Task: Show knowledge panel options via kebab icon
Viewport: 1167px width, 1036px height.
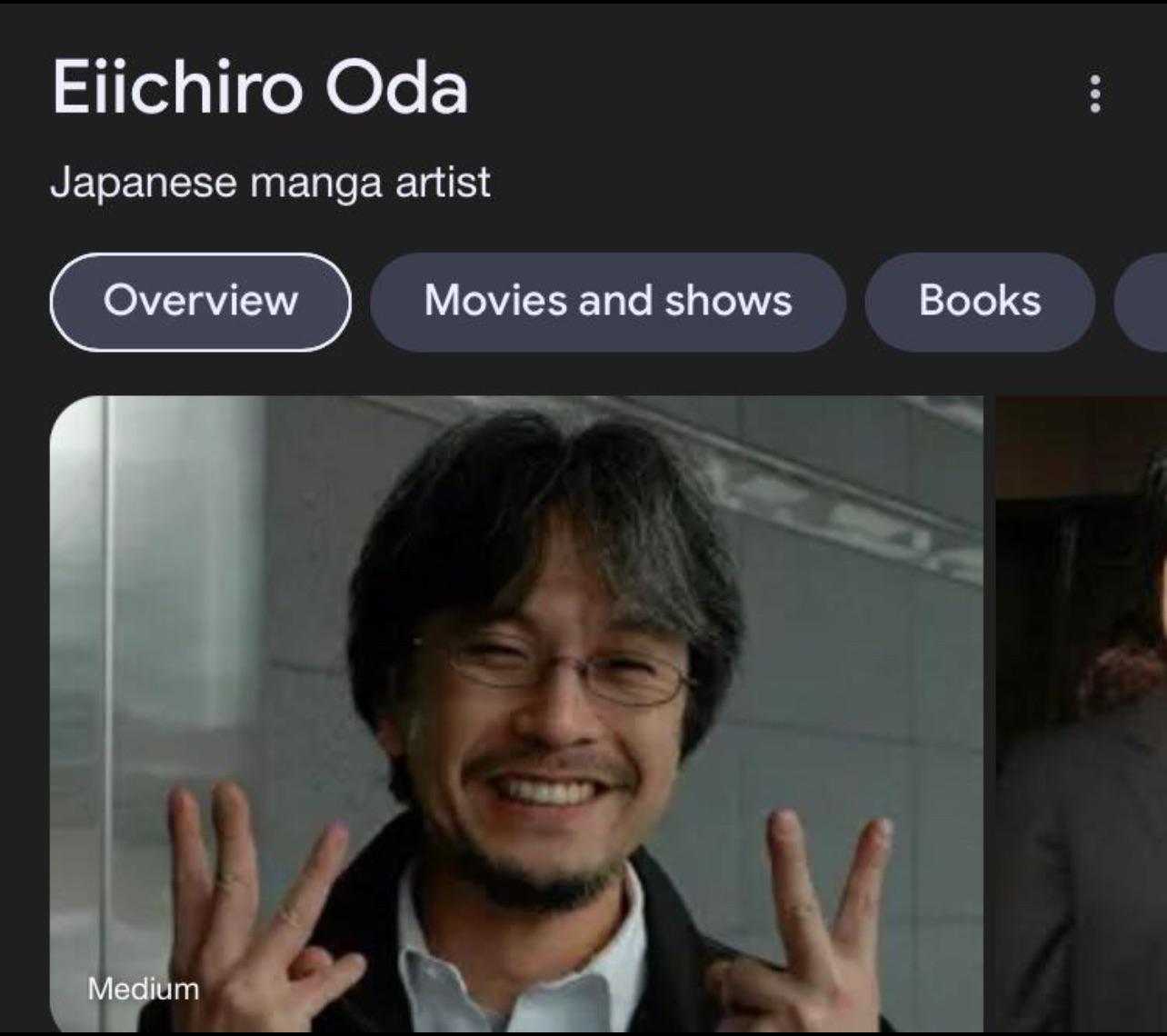Action: 1095,94
